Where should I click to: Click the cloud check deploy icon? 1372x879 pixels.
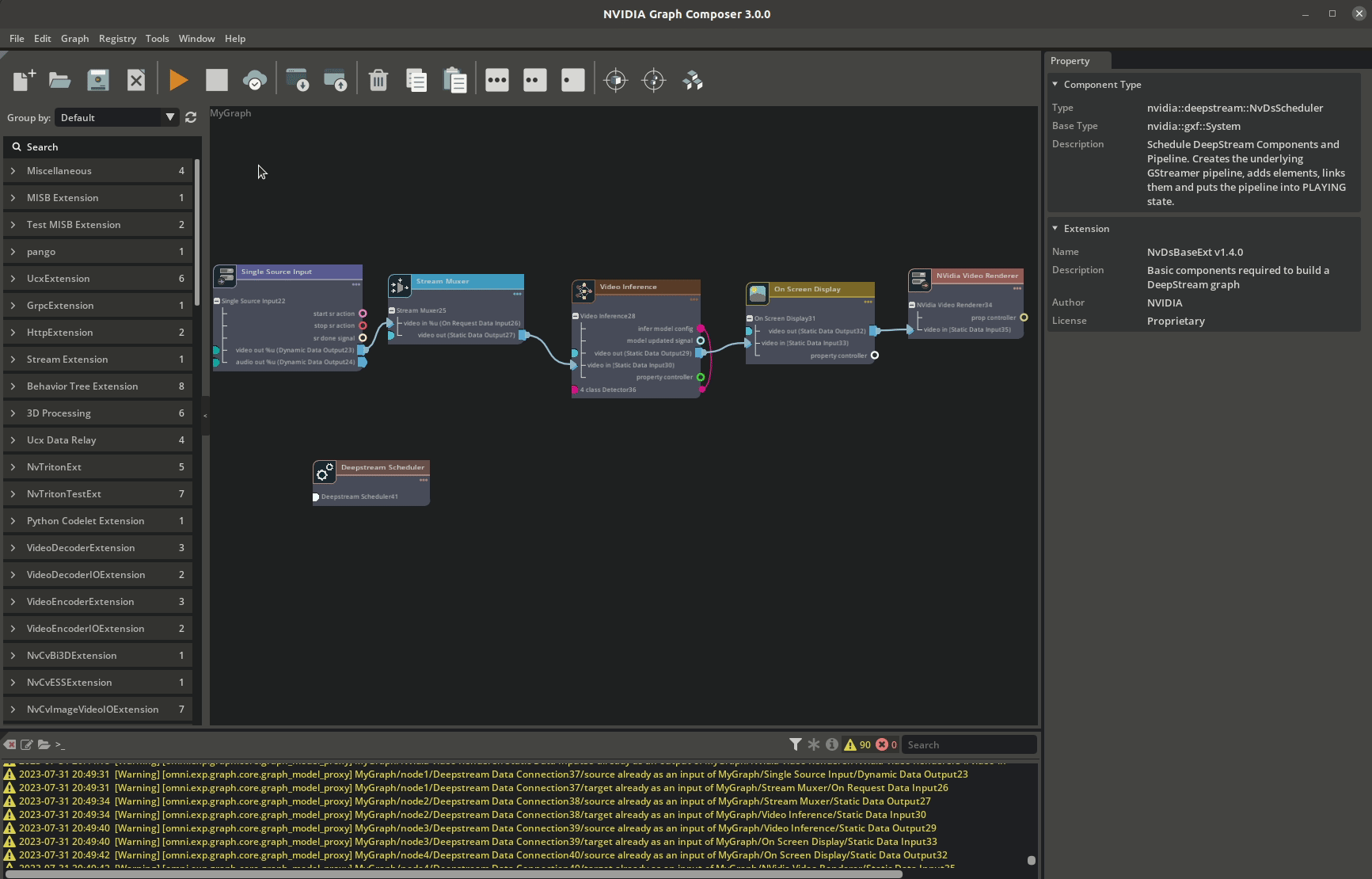(x=255, y=80)
